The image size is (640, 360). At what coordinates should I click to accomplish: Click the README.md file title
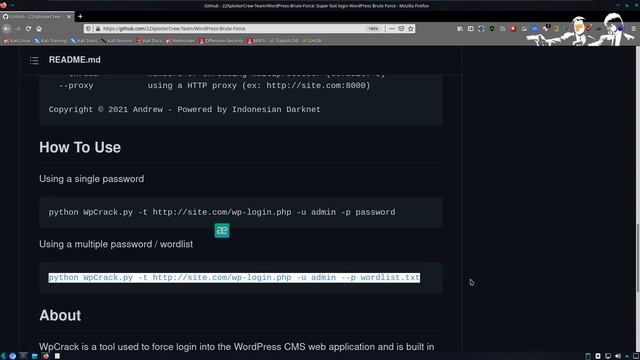click(x=75, y=60)
